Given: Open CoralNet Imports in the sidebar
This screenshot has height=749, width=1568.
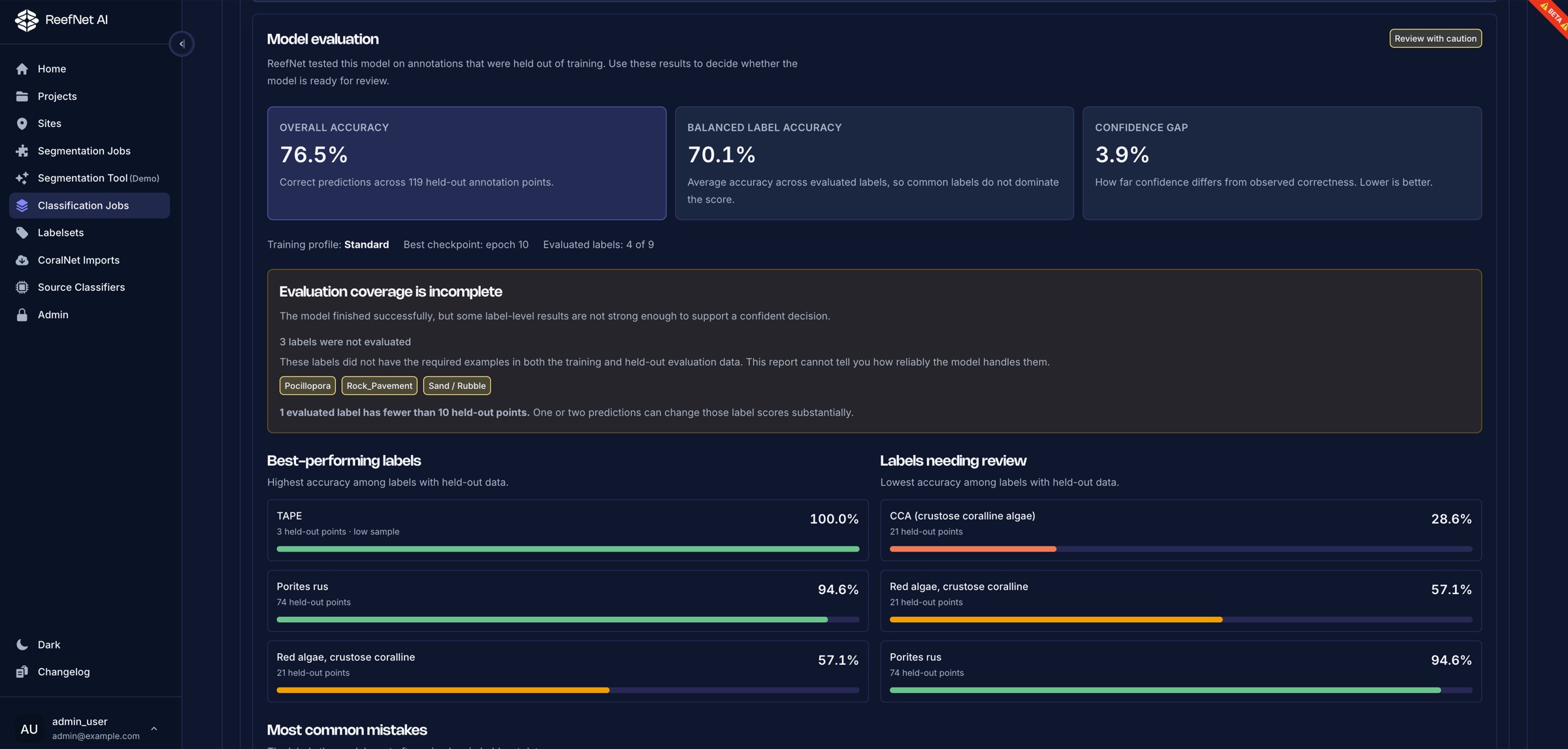Looking at the screenshot, I should click(90, 260).
